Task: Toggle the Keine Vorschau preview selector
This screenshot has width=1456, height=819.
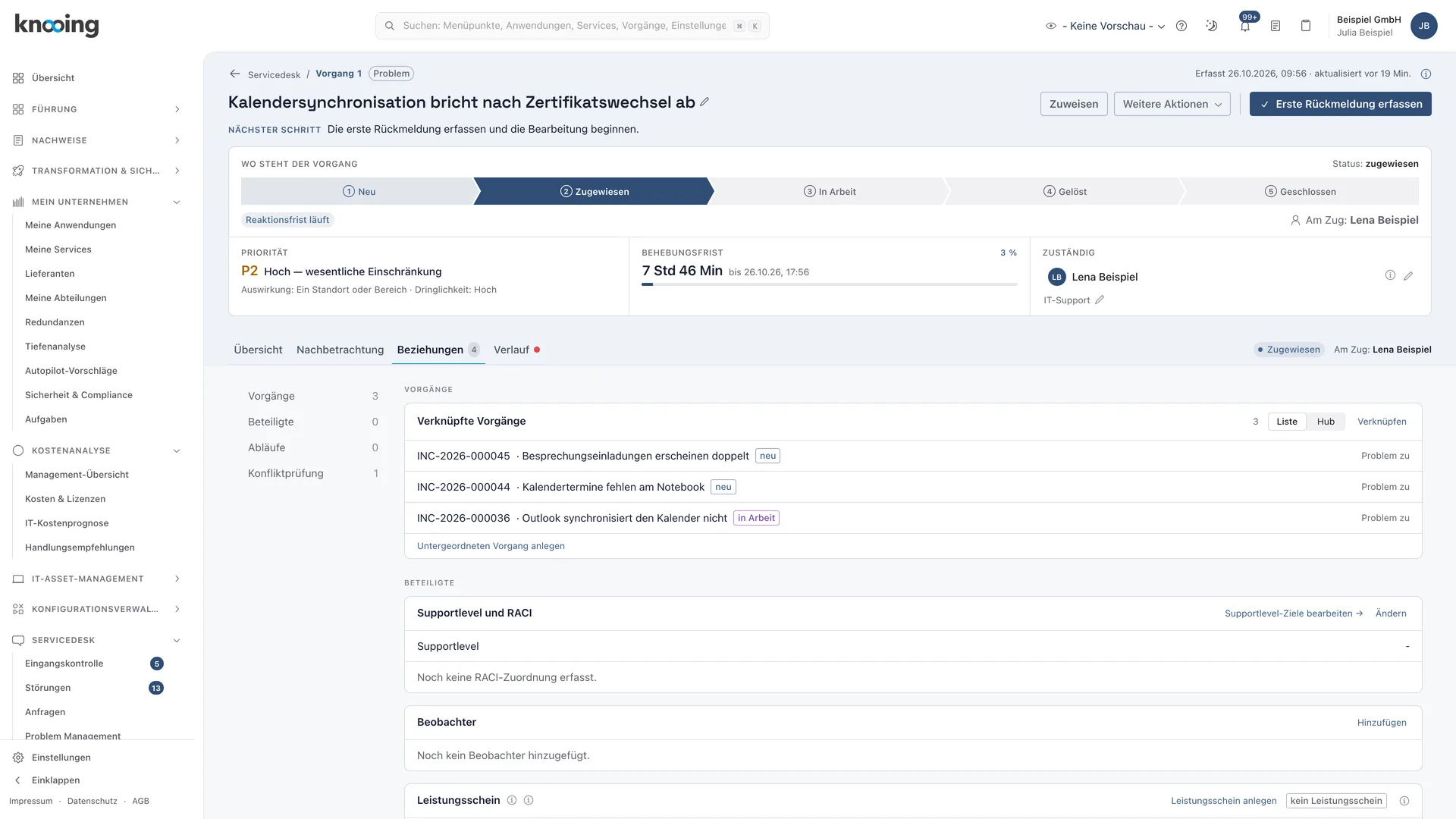Action: [1106, 26]
